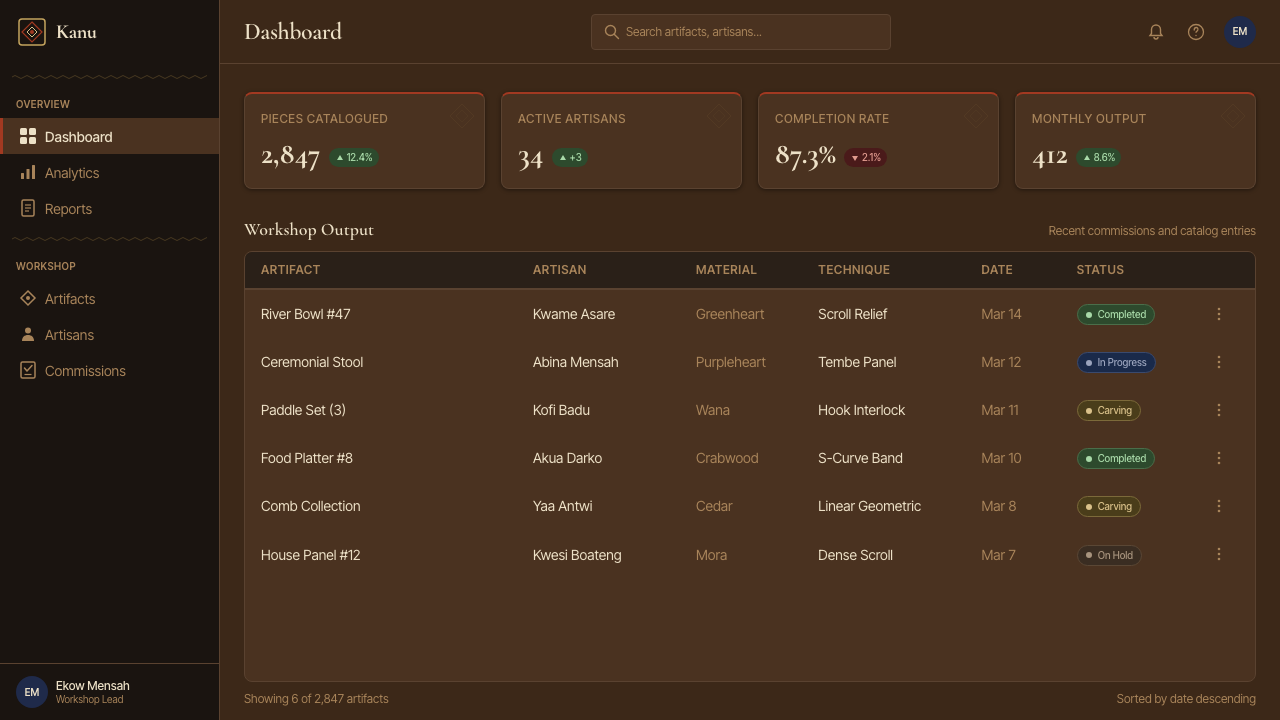The image size is (1280, 720).
Task: Focus the Search artifacts, artisans field
Action: [x=741, y=32]
